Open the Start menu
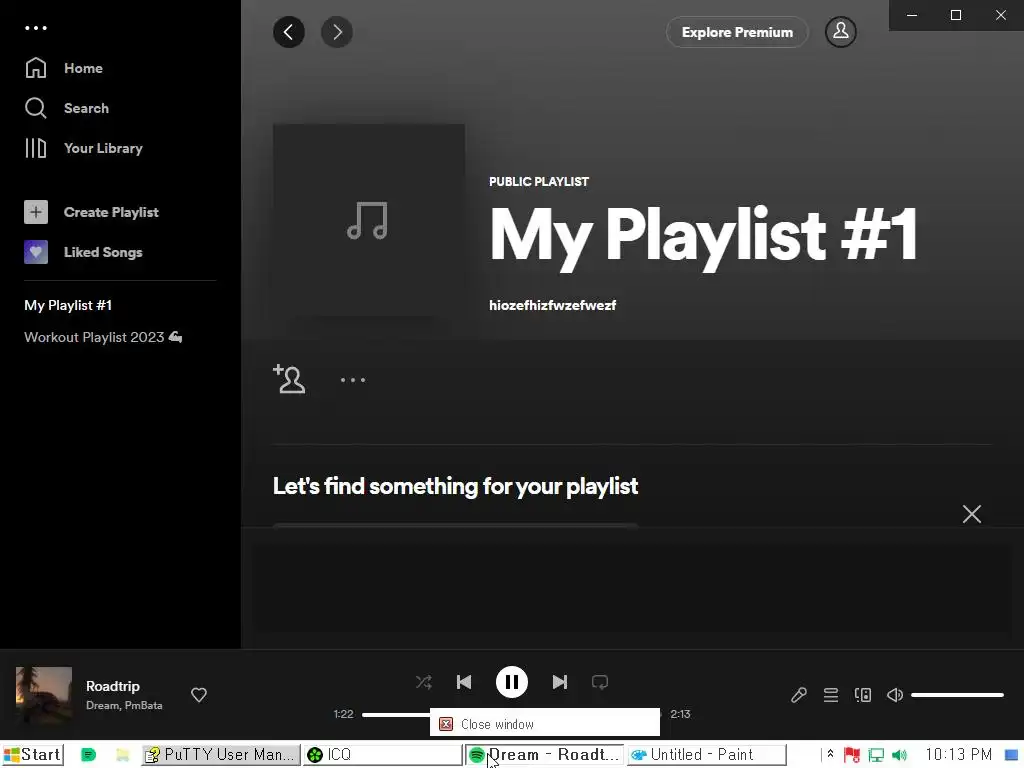 (x=33, y=755)
